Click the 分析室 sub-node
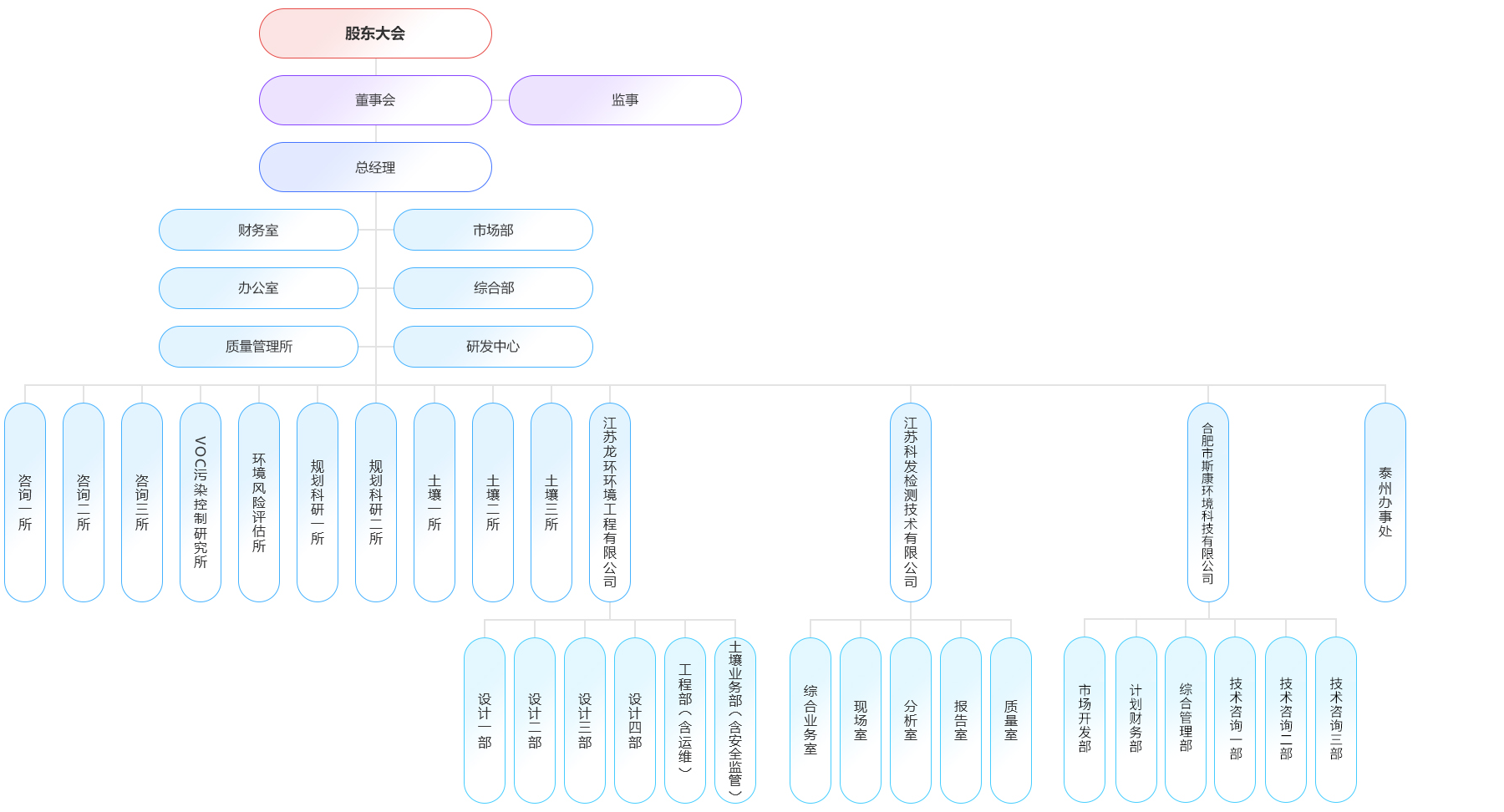Screen dimensions: 1504x812 pyautogui.click(x=911, y=719)
